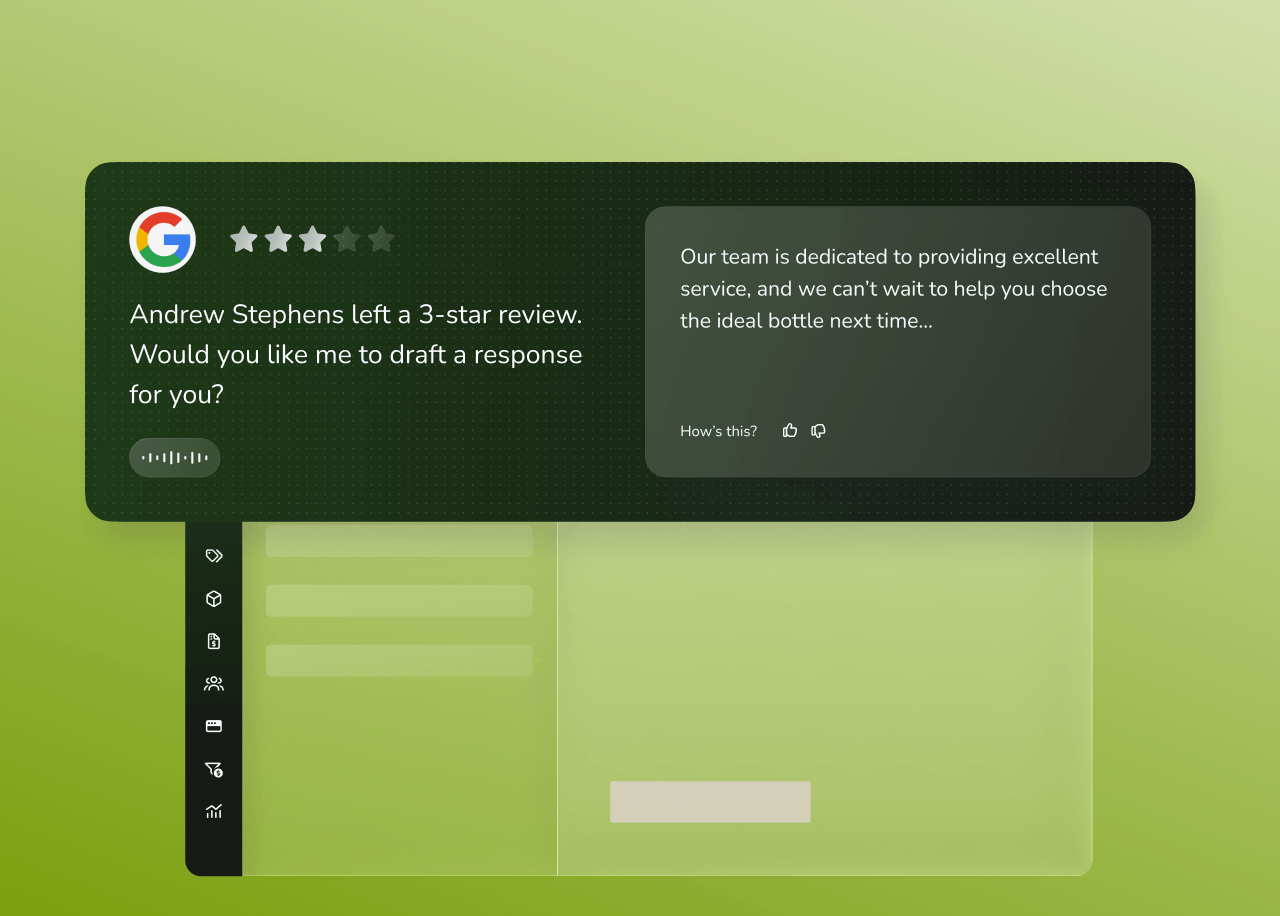The image size is (1280, 916).
Task: Click the beige placeholder button
Action: [x=710, y=802]
